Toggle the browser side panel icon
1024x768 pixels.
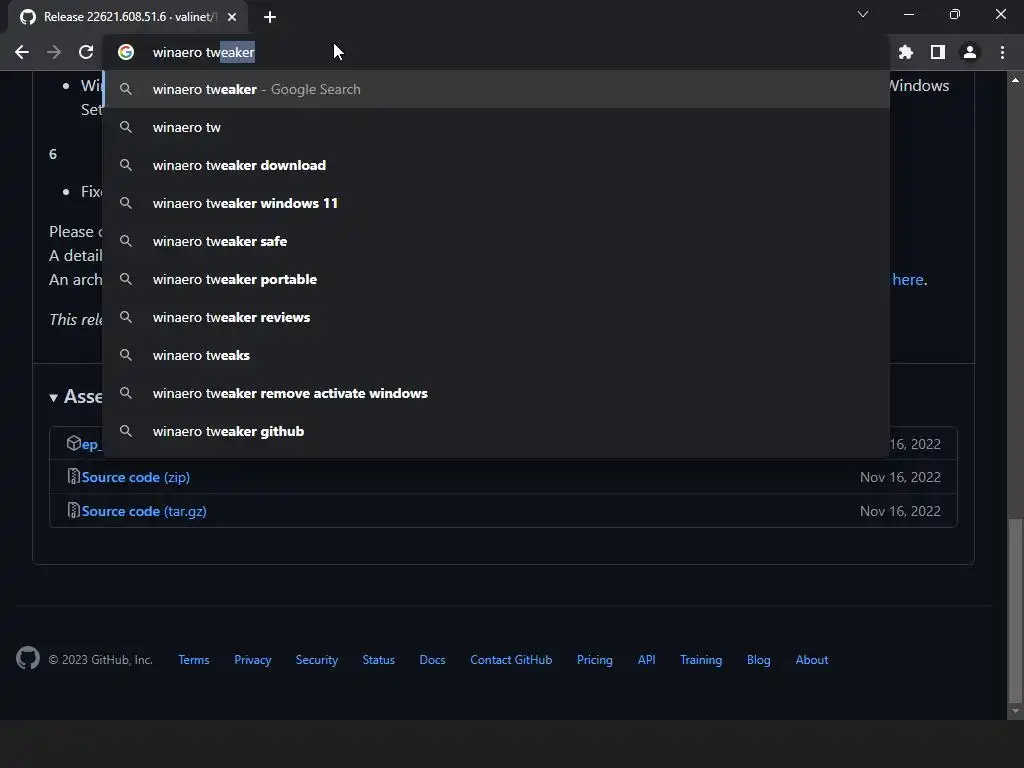938,52
